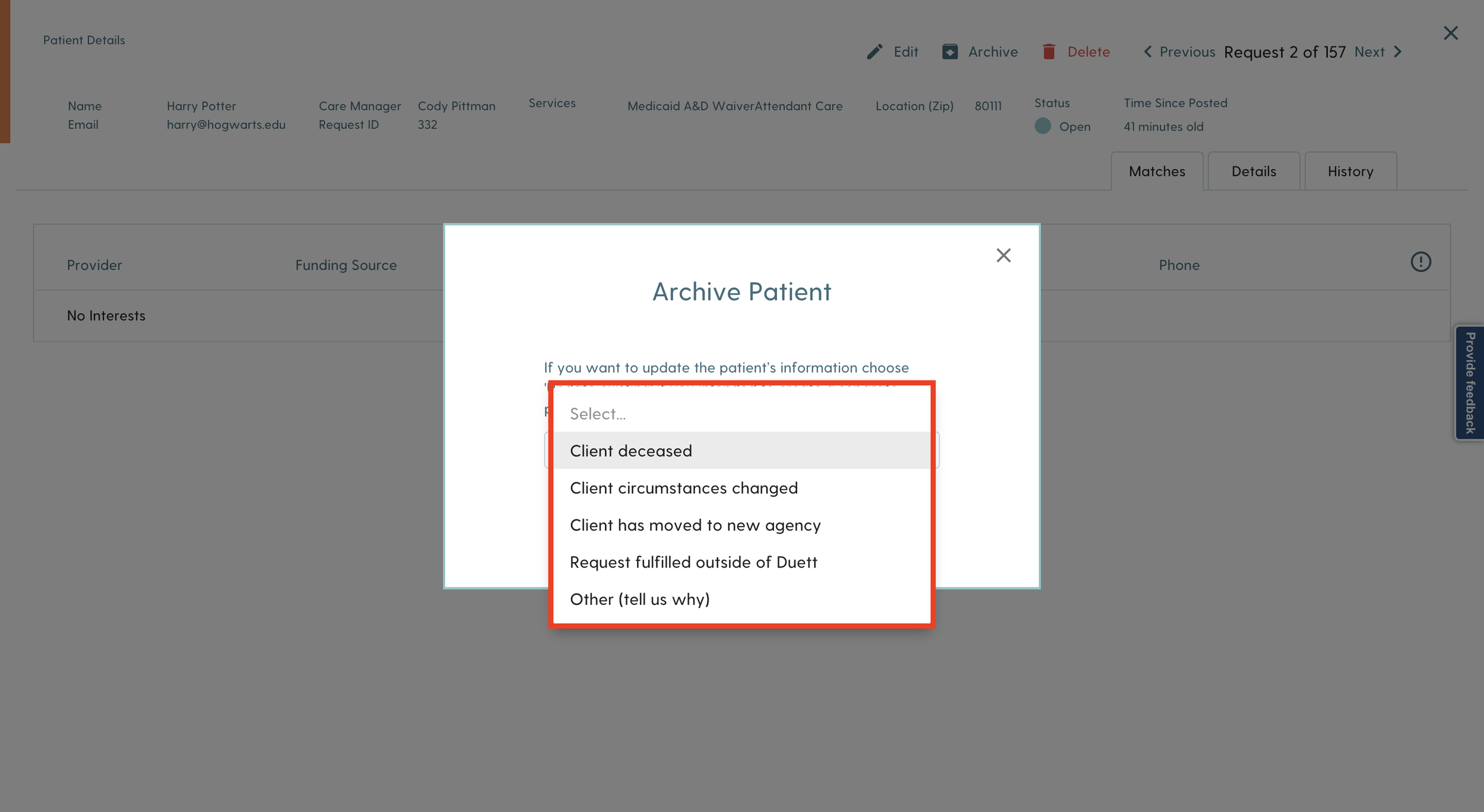Click the Archive box icon
The image size is (1484, 812).
click(x=950, y=52)
